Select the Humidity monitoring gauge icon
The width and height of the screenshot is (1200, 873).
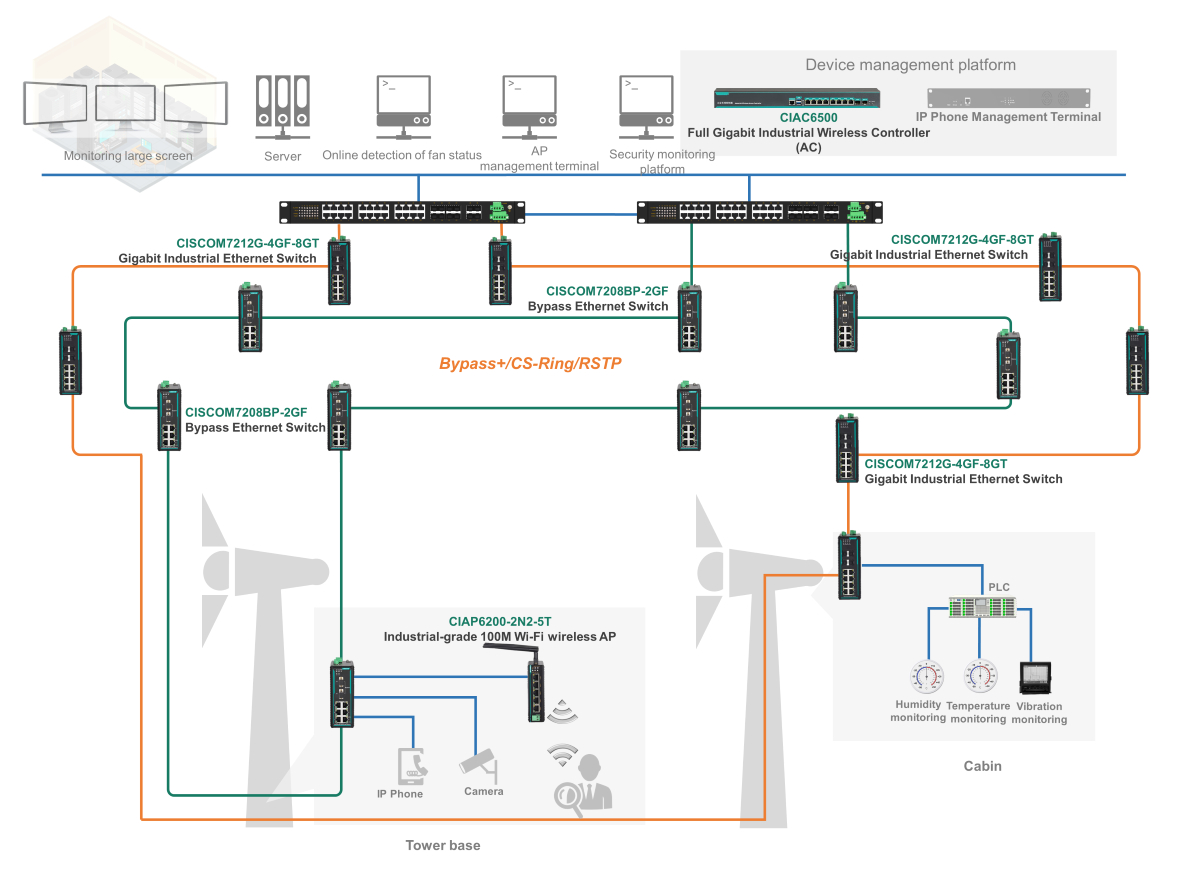[926, 677]
